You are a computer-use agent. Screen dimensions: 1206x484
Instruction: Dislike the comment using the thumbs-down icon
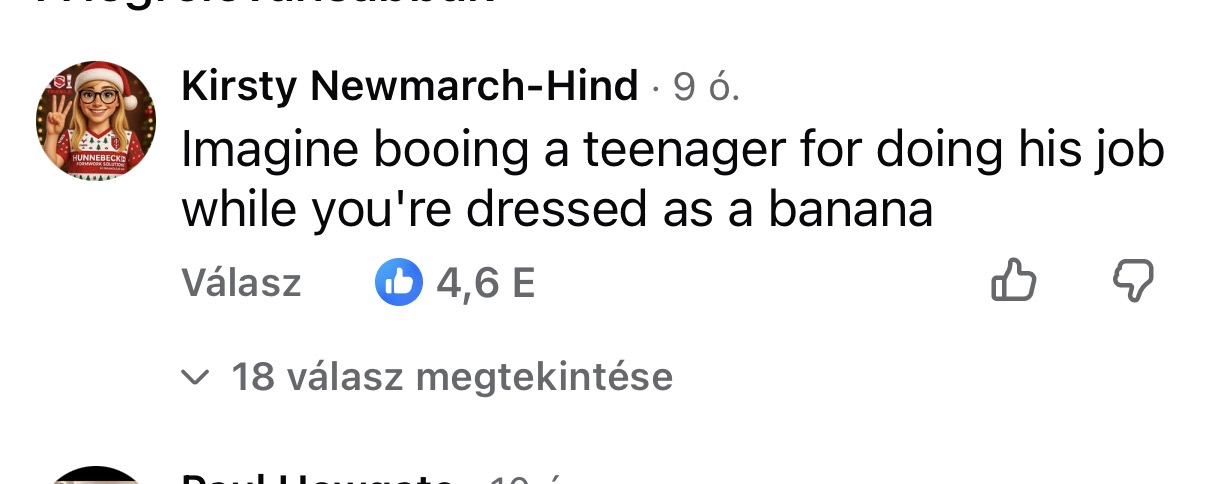click(1133, 281)
